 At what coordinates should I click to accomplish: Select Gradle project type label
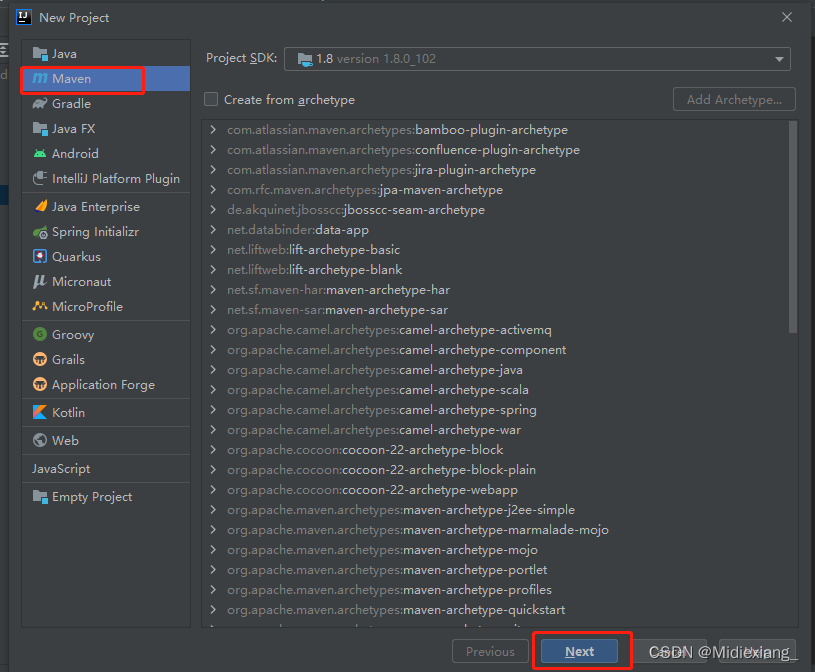click(x=71, y=103)
